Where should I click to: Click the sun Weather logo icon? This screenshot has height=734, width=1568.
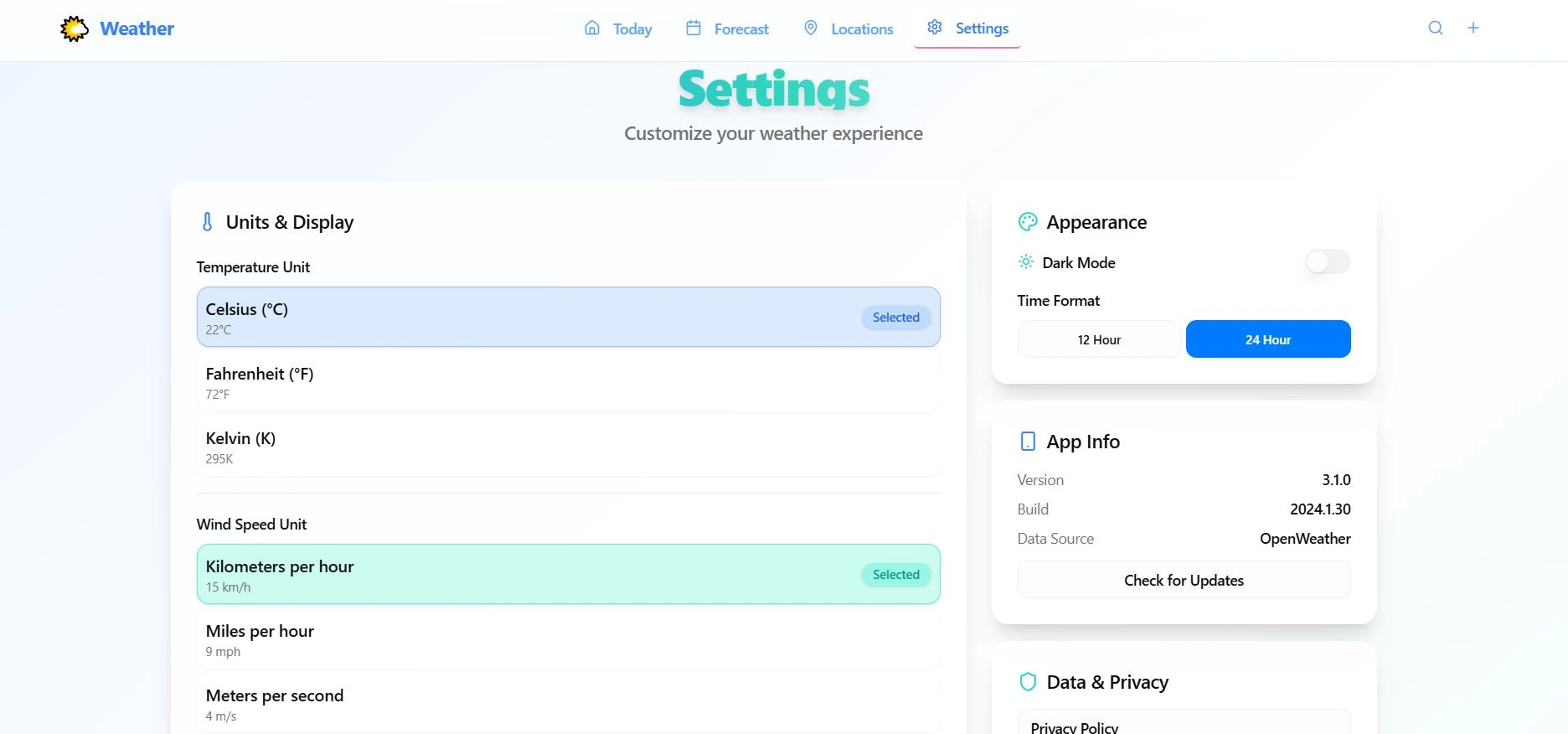[75, 28]
